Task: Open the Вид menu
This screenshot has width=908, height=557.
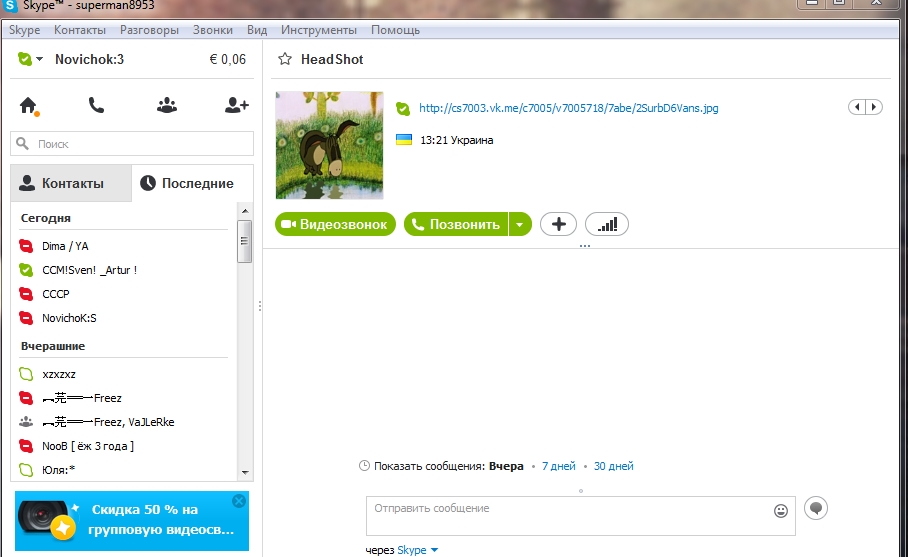Action: click(257, 30)
